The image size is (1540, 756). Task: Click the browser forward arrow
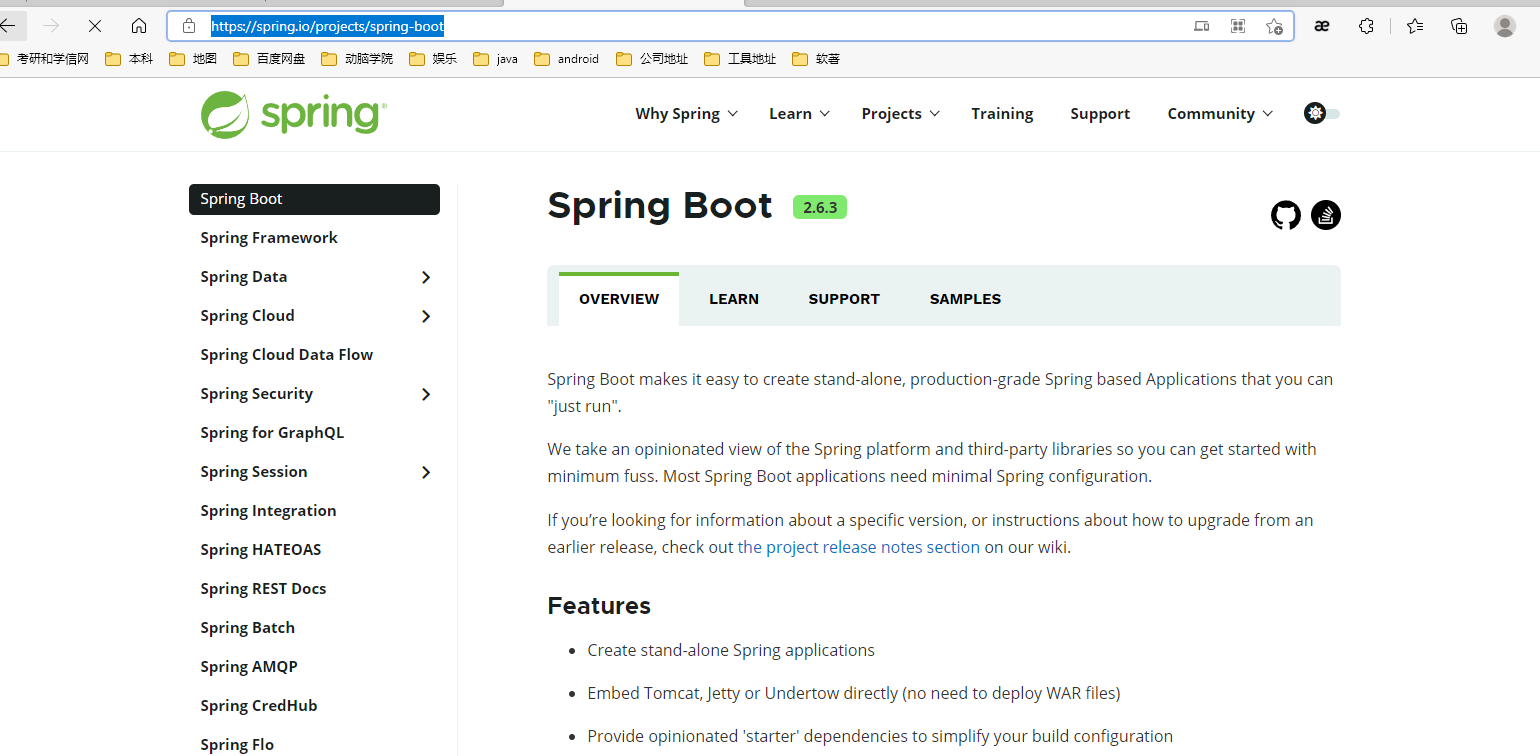pos(52,26)
